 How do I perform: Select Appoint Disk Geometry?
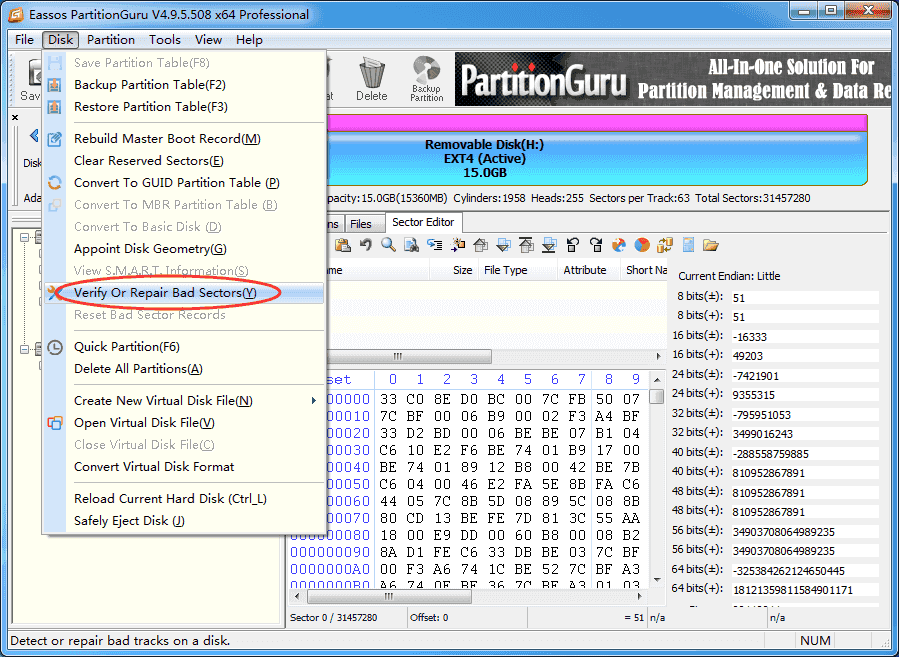click(x=184, y=249)
